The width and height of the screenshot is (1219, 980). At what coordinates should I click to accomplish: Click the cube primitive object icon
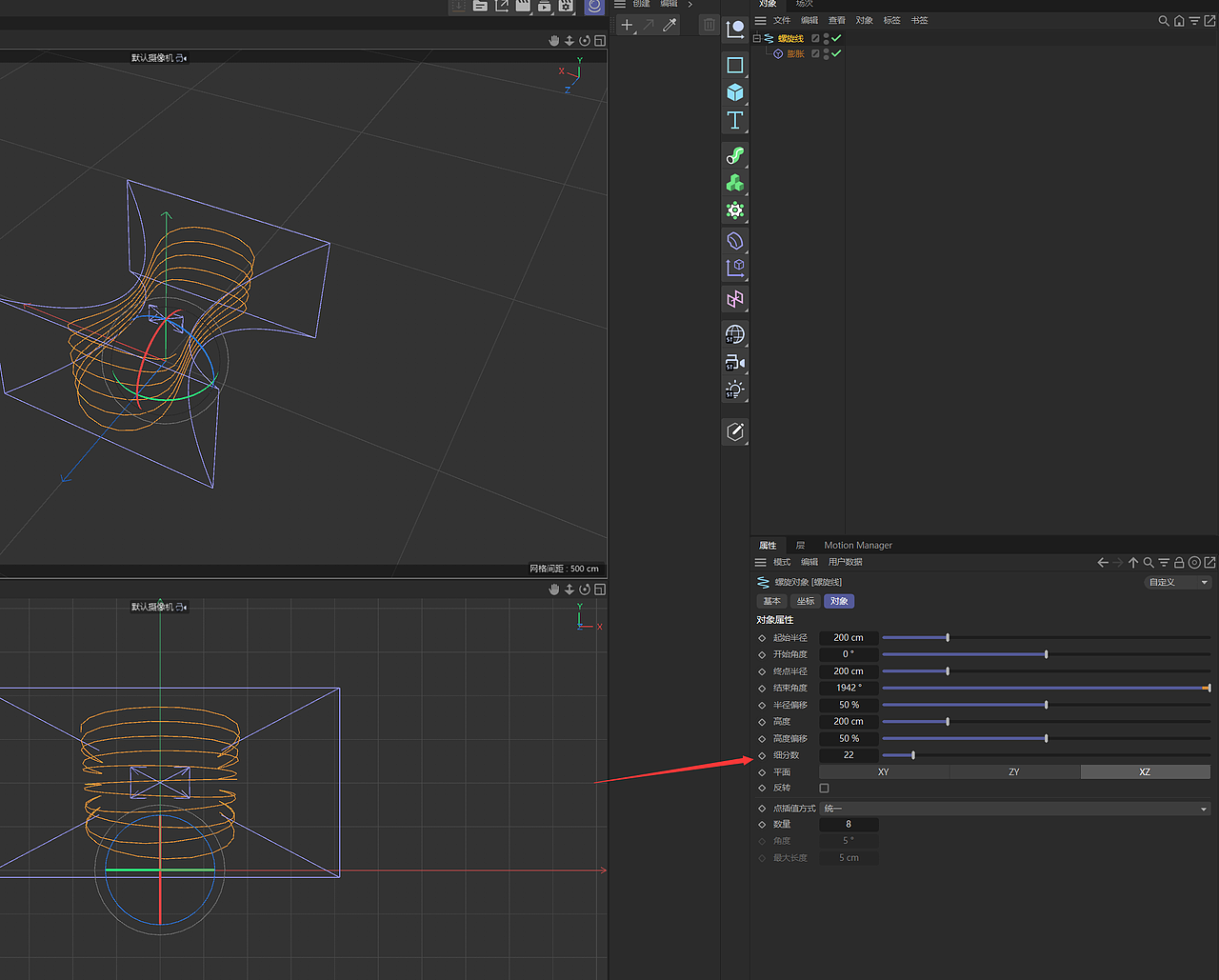click(x=735, y=92)
